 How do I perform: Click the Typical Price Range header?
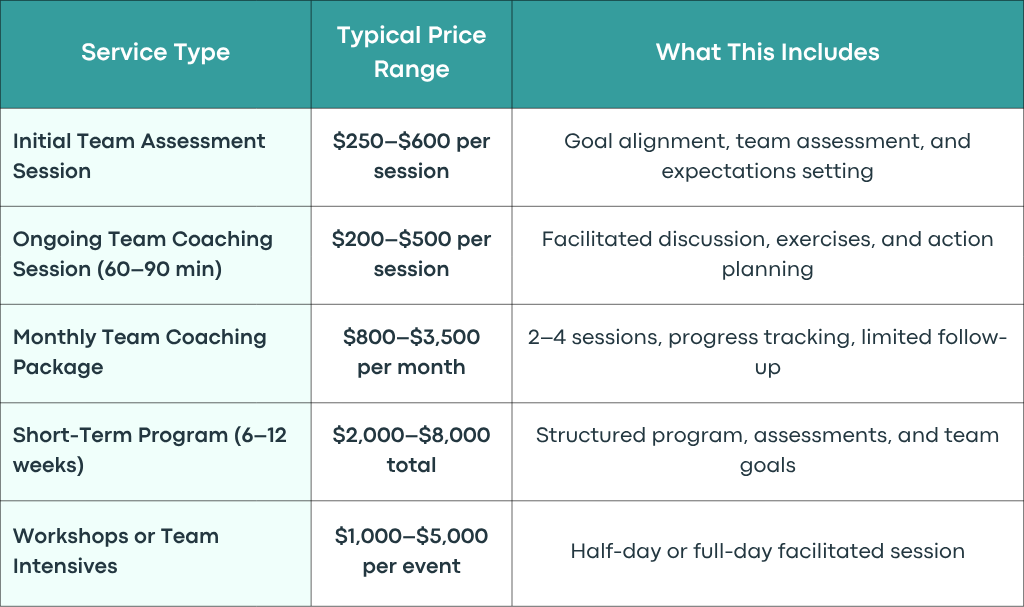[x=411, y=54]
